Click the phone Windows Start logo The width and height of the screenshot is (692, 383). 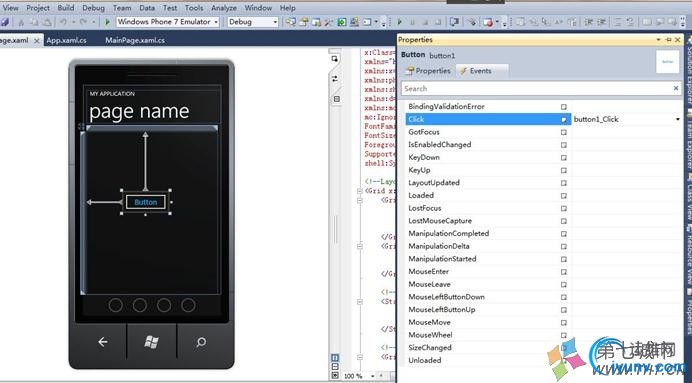click(151, 342)
